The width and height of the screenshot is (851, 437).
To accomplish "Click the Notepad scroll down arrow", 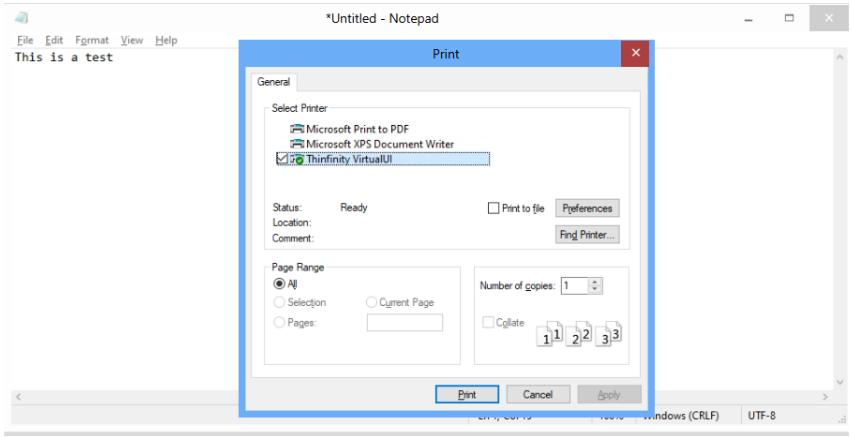I will point(840,383).
